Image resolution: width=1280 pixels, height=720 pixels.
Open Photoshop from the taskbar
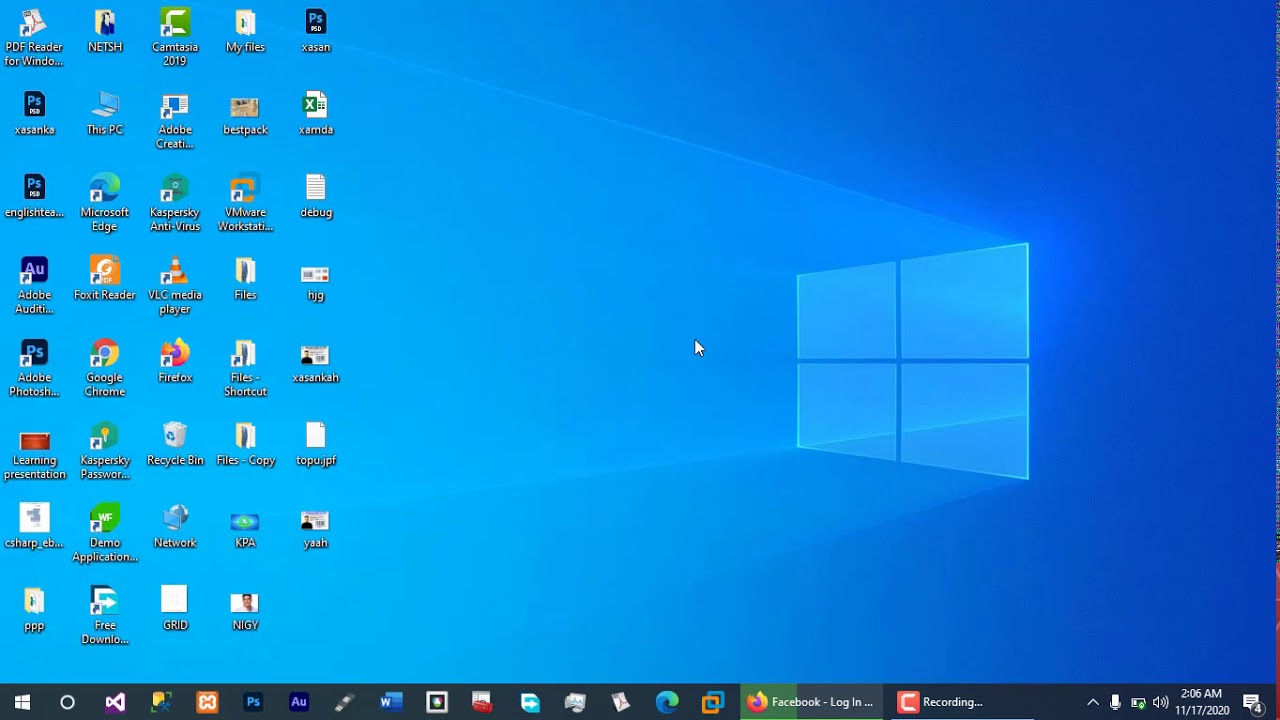[253, 702]
